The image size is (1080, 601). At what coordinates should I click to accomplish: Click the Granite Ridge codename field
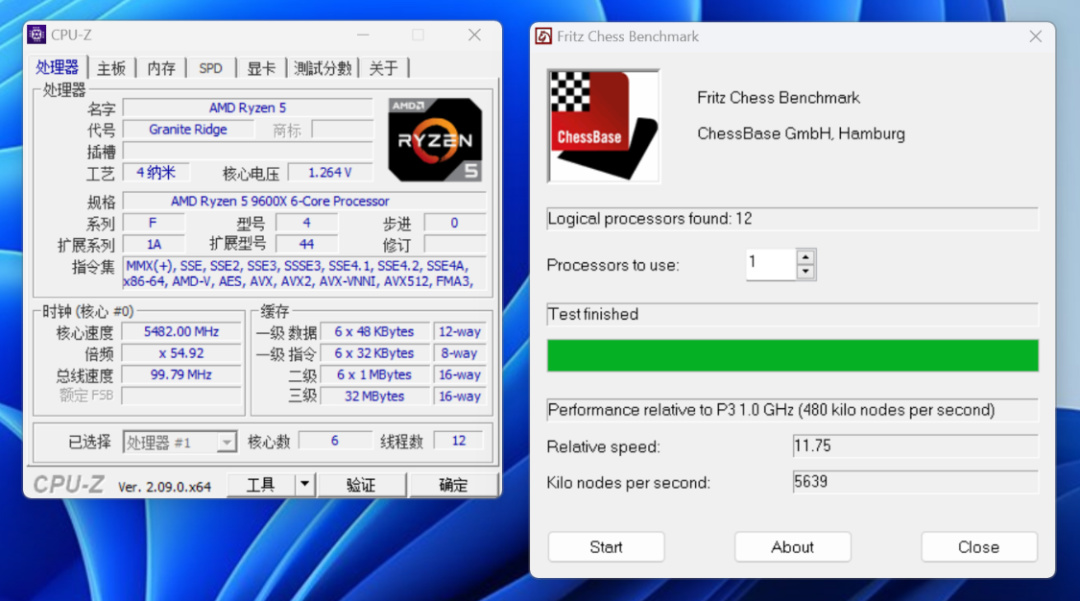click(188, 129)
